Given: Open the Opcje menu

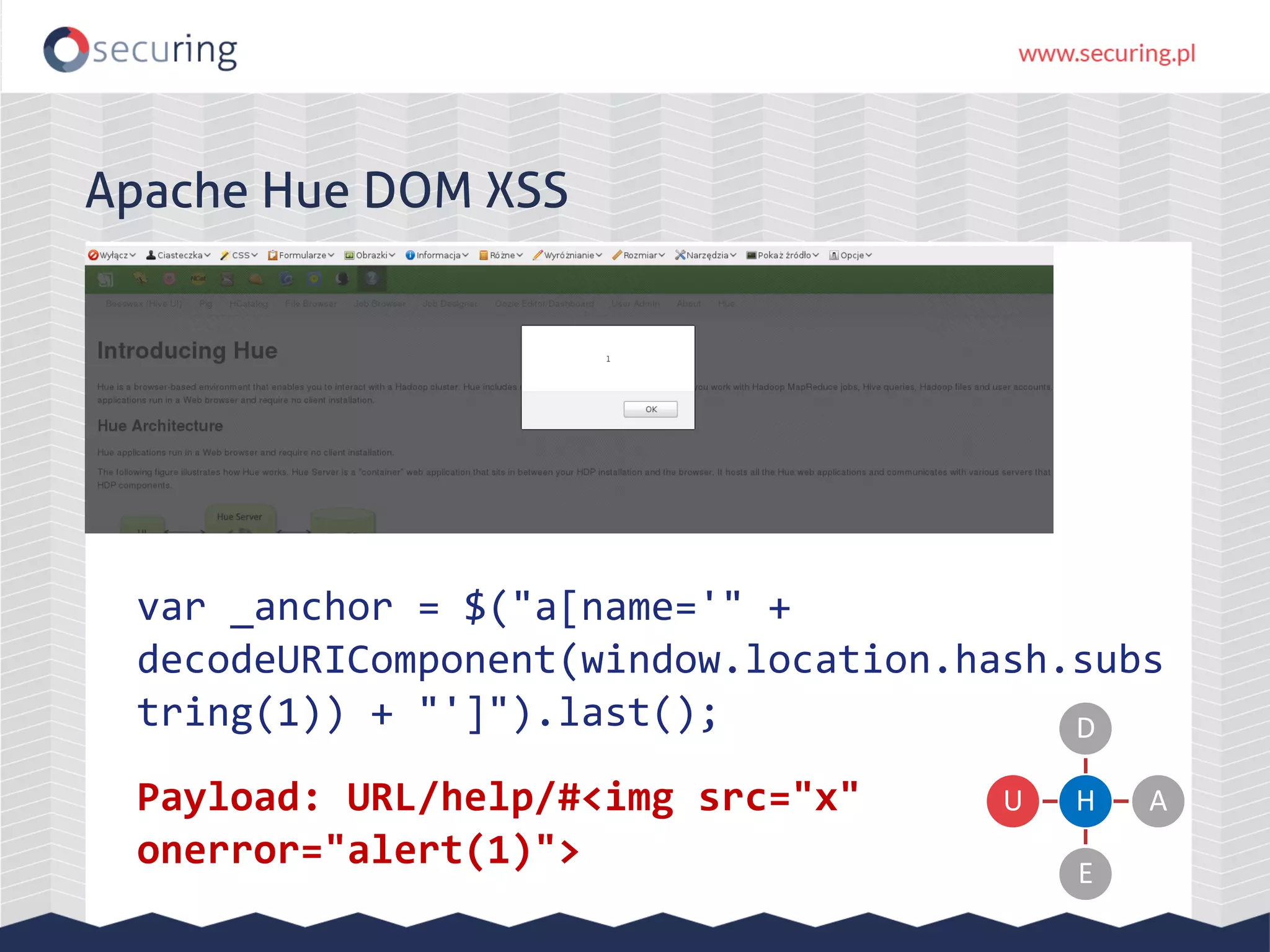Looking at the screenshot, I should pos(851,255).
